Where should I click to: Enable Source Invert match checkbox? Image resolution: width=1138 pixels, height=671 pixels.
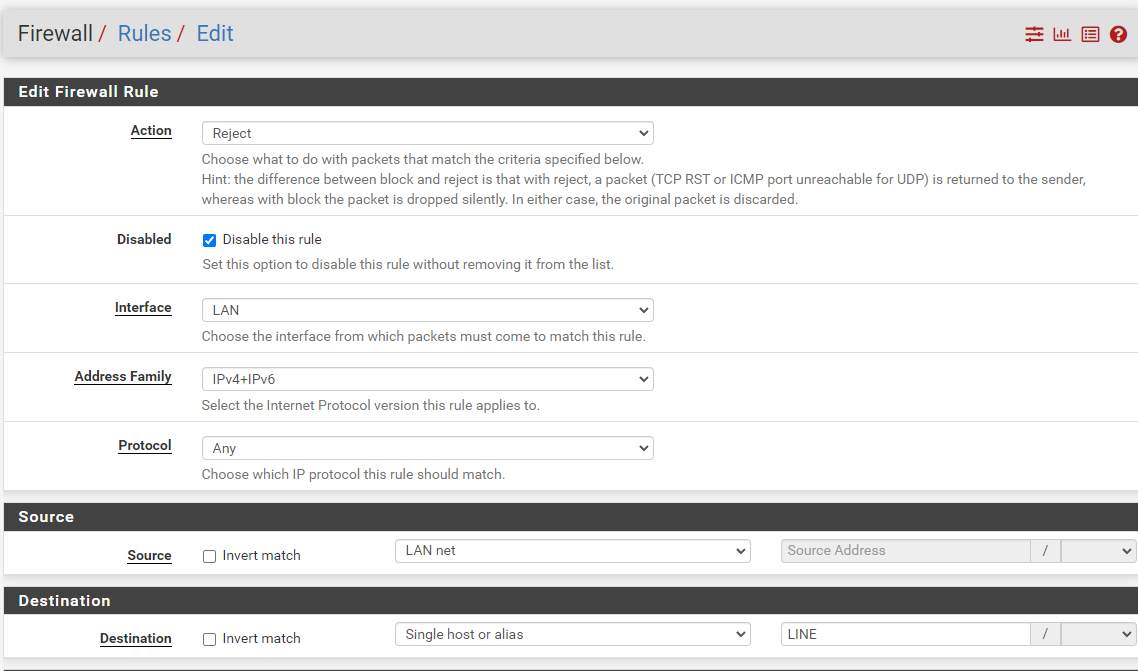pyautogui.click(x=210, y=556)
